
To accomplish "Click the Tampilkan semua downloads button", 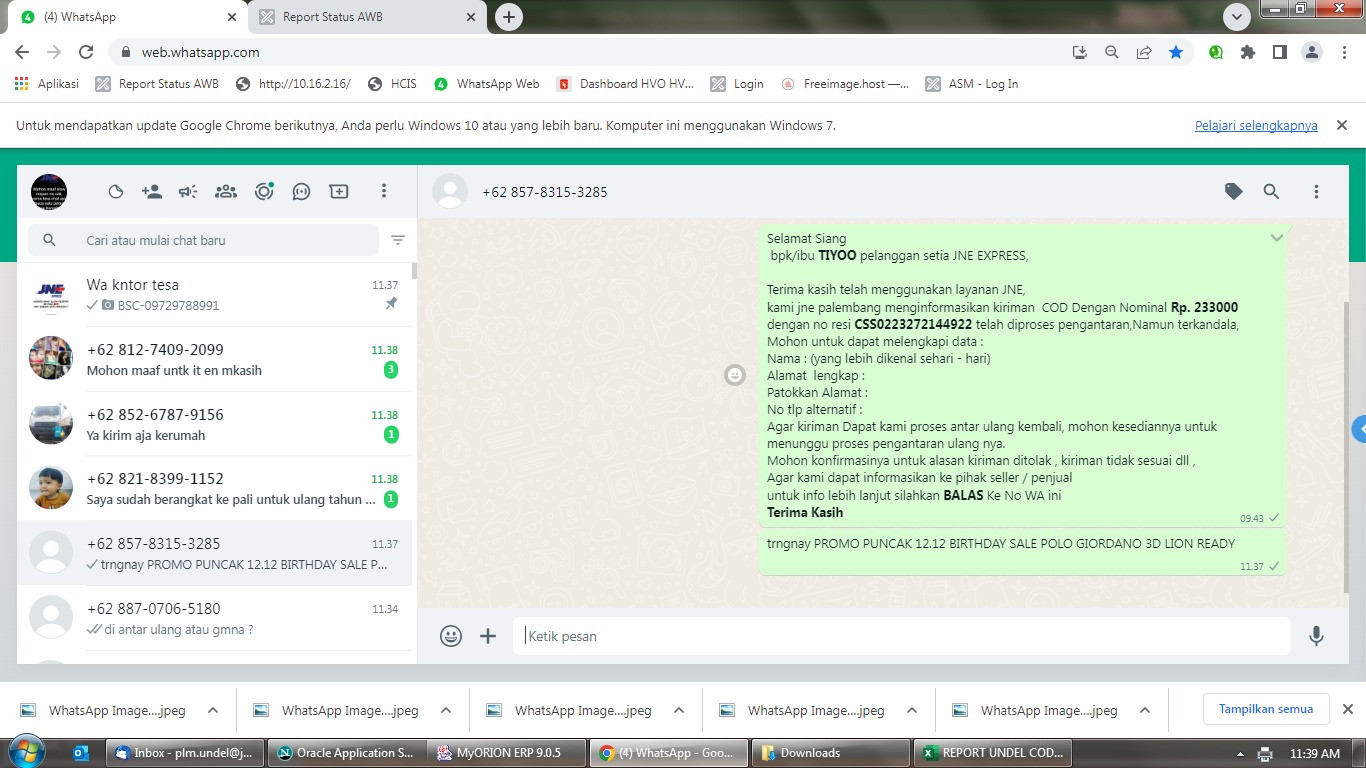I will [1266, 709].
